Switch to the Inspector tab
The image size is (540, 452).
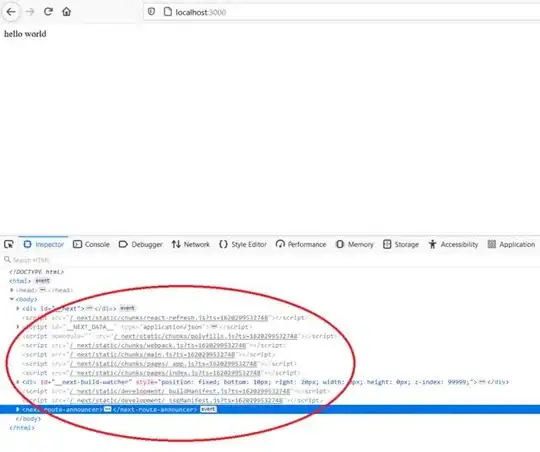[x=43, y=244]
